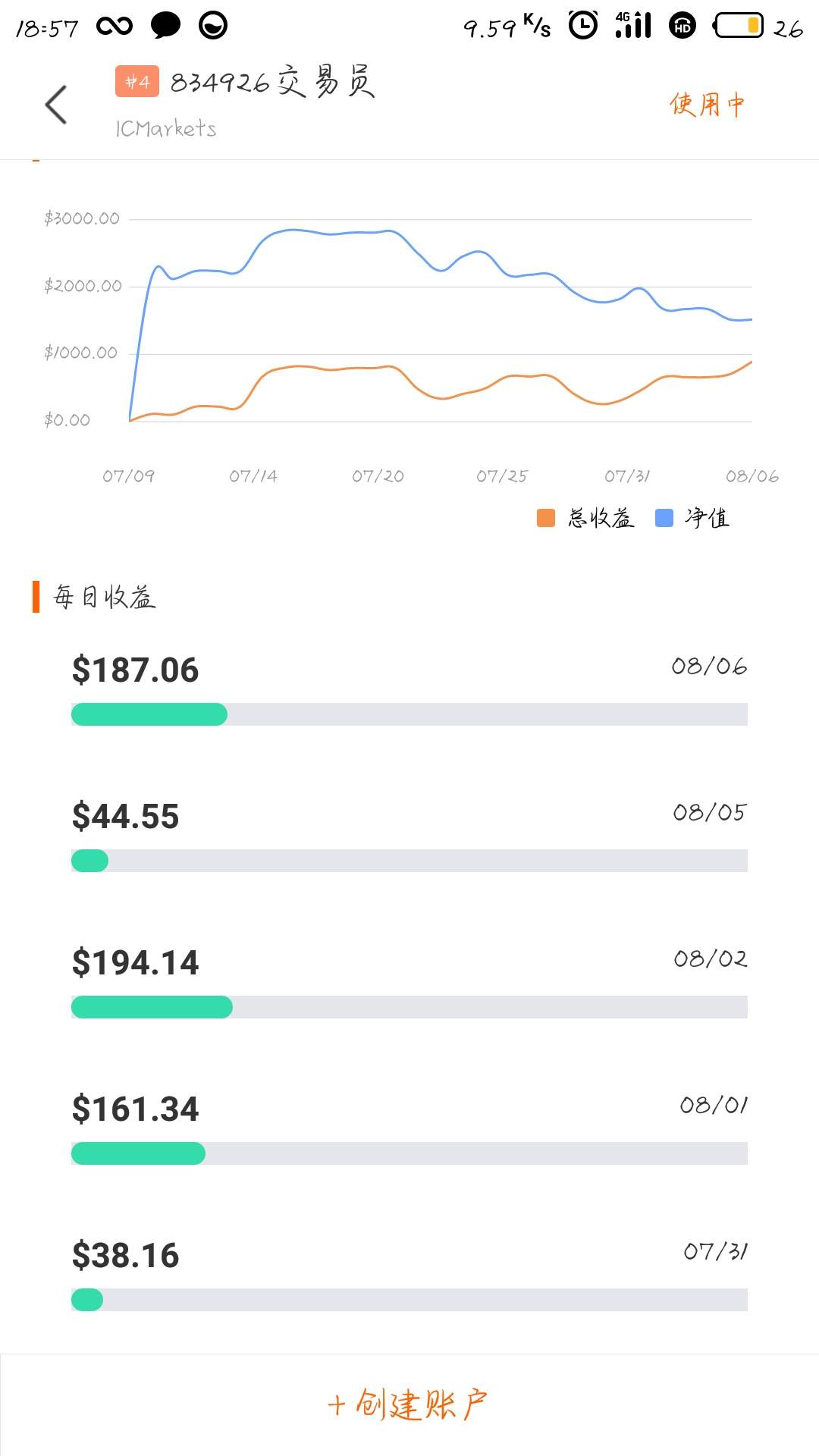Image resolution: width=819 pixels, height=1456 pixels.
Task: Tap the $38.16 entry for 07/31
Action: pyautogui.click(x=126, y=1256)
